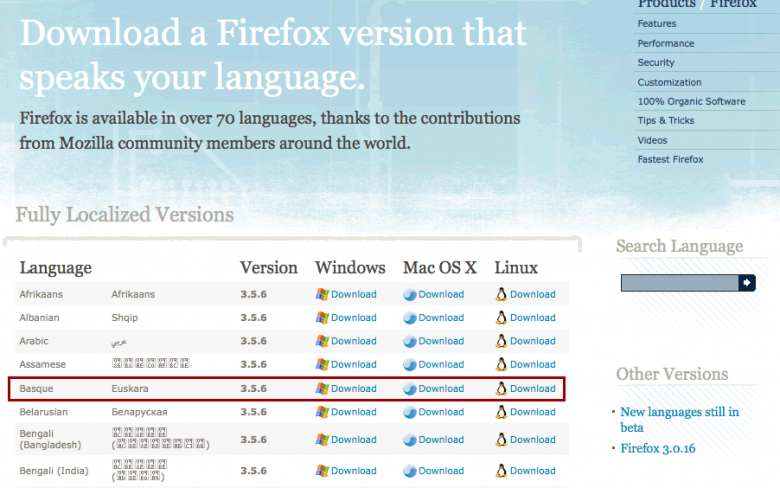
Task: Go to the Videos page link
Action: (652, 140)
